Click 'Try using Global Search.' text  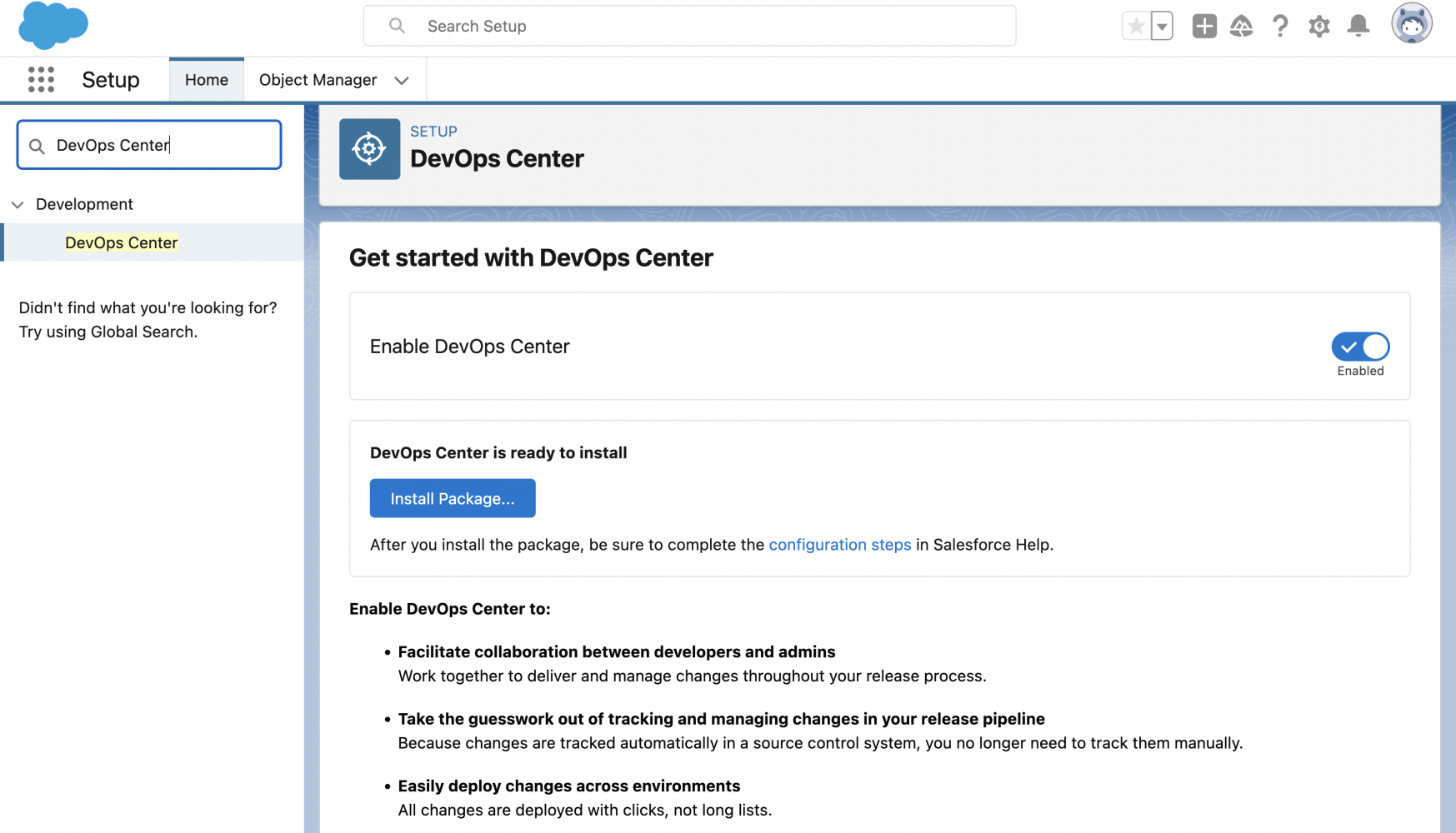pos(108,332)
